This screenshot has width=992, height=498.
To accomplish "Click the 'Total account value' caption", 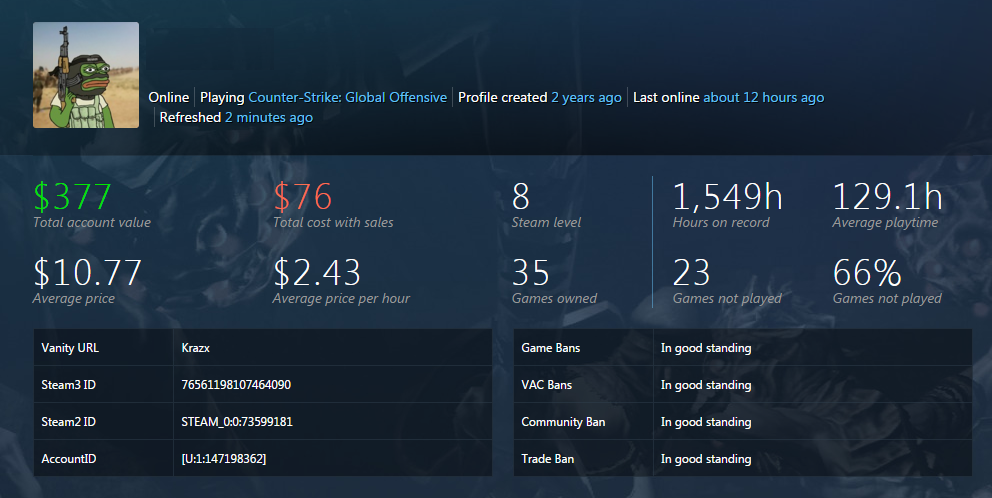I will click(x=92, y=223).
